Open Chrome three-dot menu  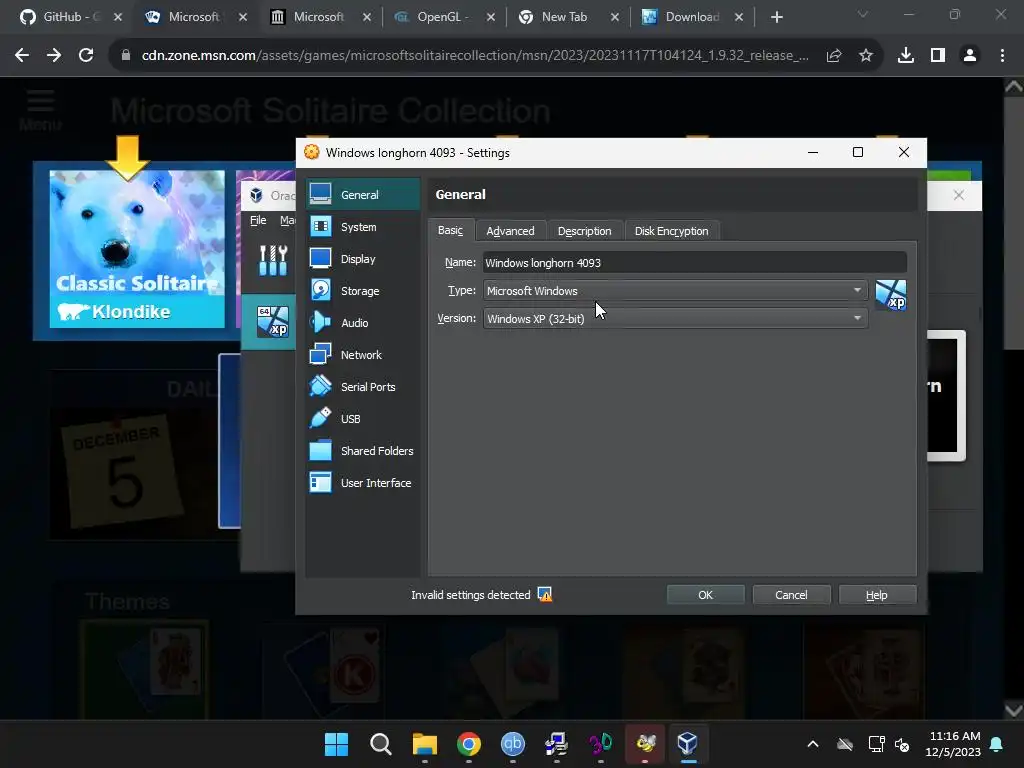tap(1002, 56)
